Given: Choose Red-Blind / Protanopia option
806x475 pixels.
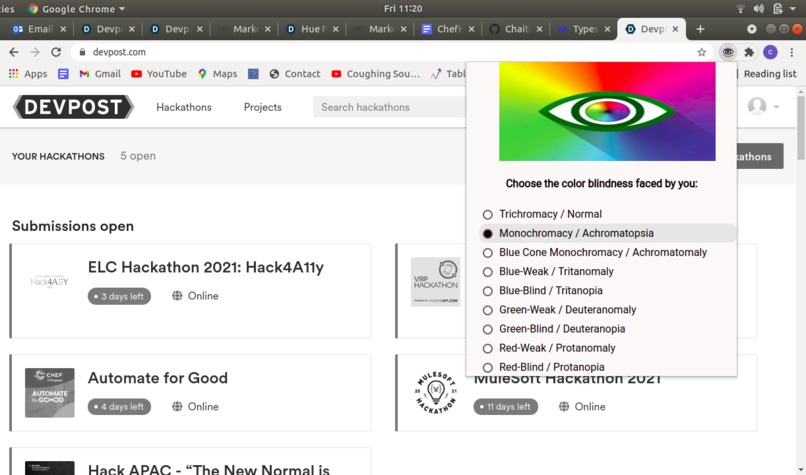Looking at the screenshot, I should pyautogui.click(x=487, y=367).
